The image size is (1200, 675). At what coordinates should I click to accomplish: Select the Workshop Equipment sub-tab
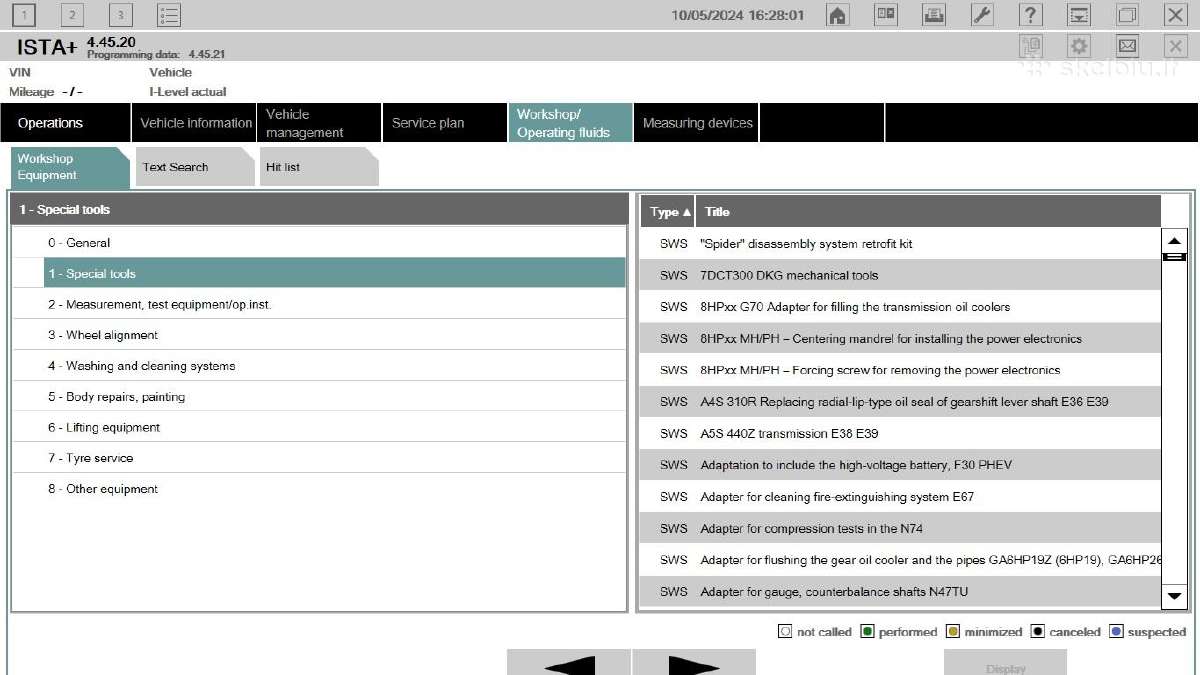pyautogui.click(x=70, y=167)
